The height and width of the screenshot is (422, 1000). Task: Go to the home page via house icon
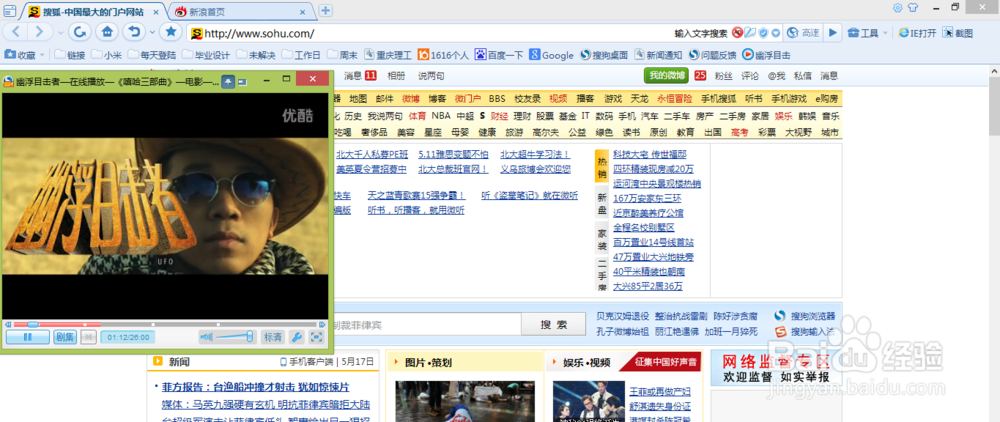[x=107, y=32]
